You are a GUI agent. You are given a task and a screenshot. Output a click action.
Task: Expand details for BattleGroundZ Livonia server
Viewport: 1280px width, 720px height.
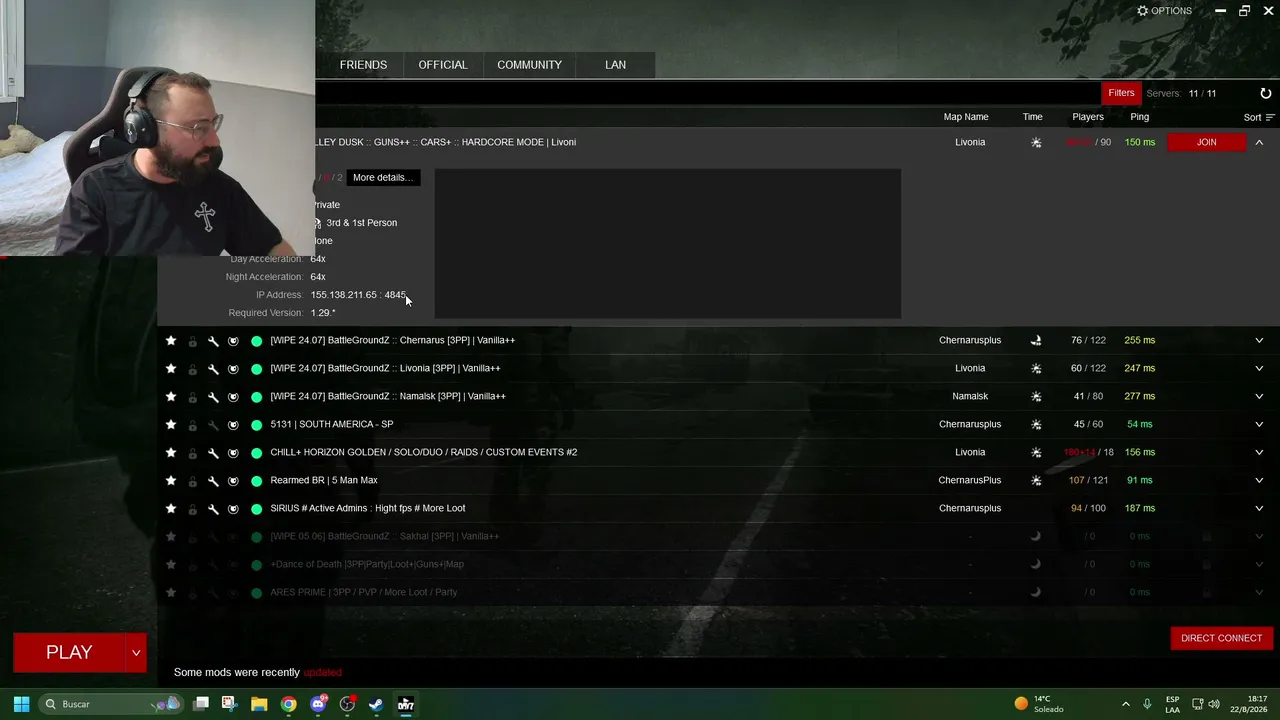(1259, 368)
